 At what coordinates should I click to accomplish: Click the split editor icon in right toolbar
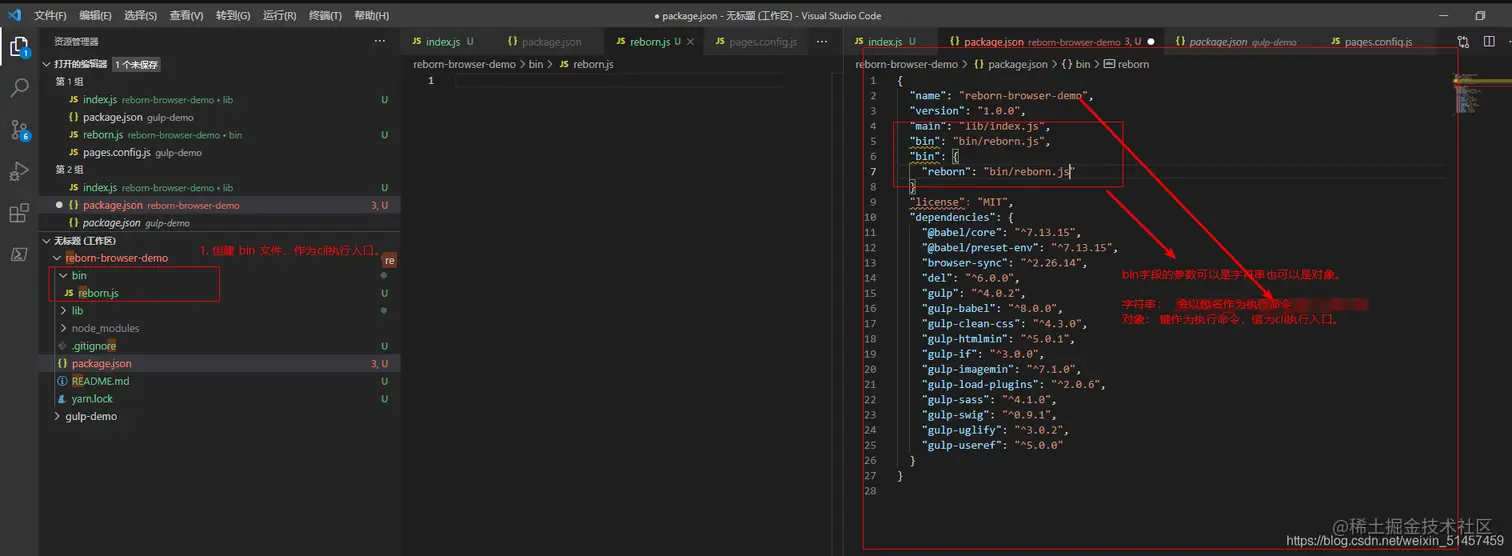1489,41
